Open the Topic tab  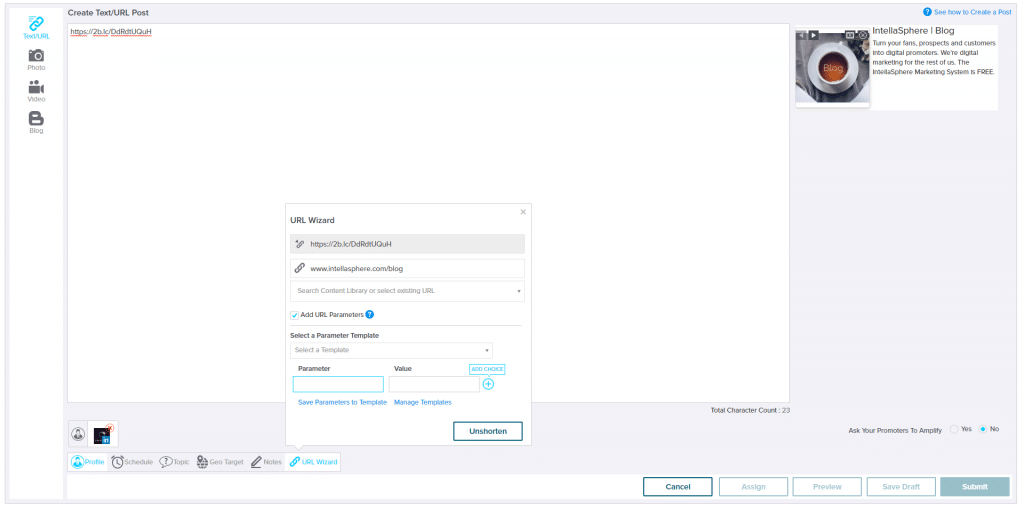click(x=174, y=462)
